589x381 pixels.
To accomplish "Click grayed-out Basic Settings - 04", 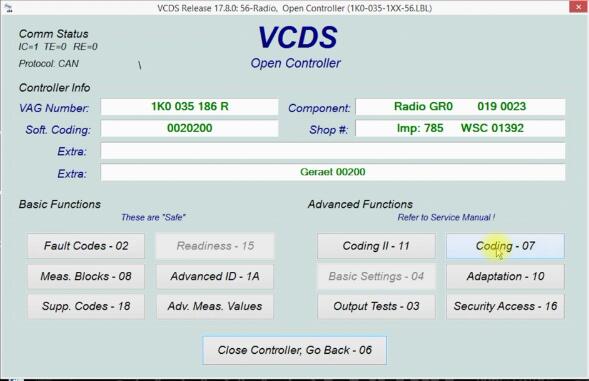I will (x=376, y=277).
